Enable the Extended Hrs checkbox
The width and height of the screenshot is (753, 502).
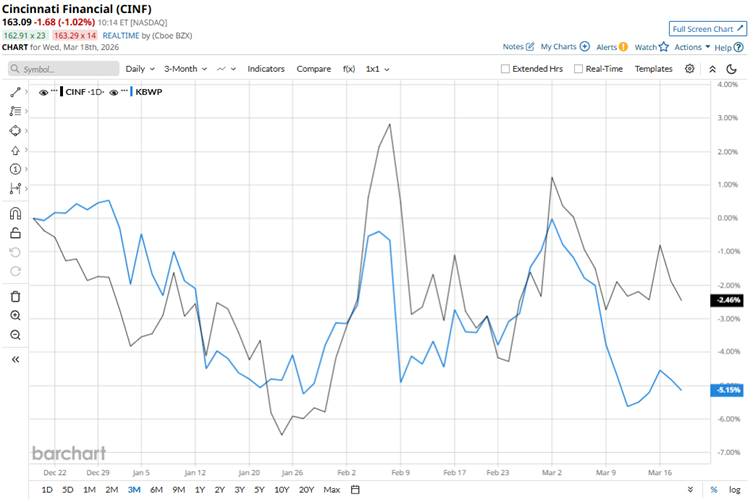(x=505, y=69)
